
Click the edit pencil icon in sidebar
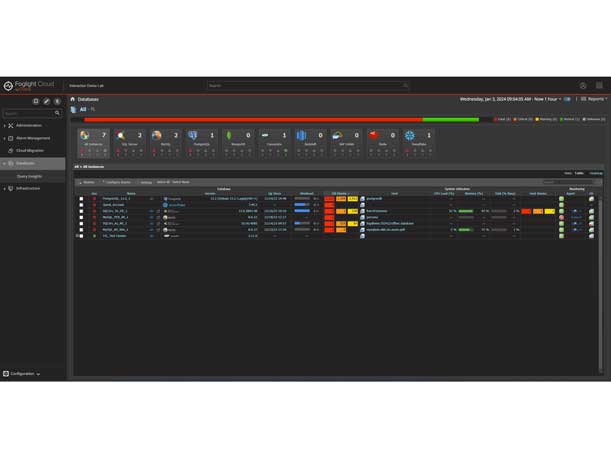click(x=46, y=101)
